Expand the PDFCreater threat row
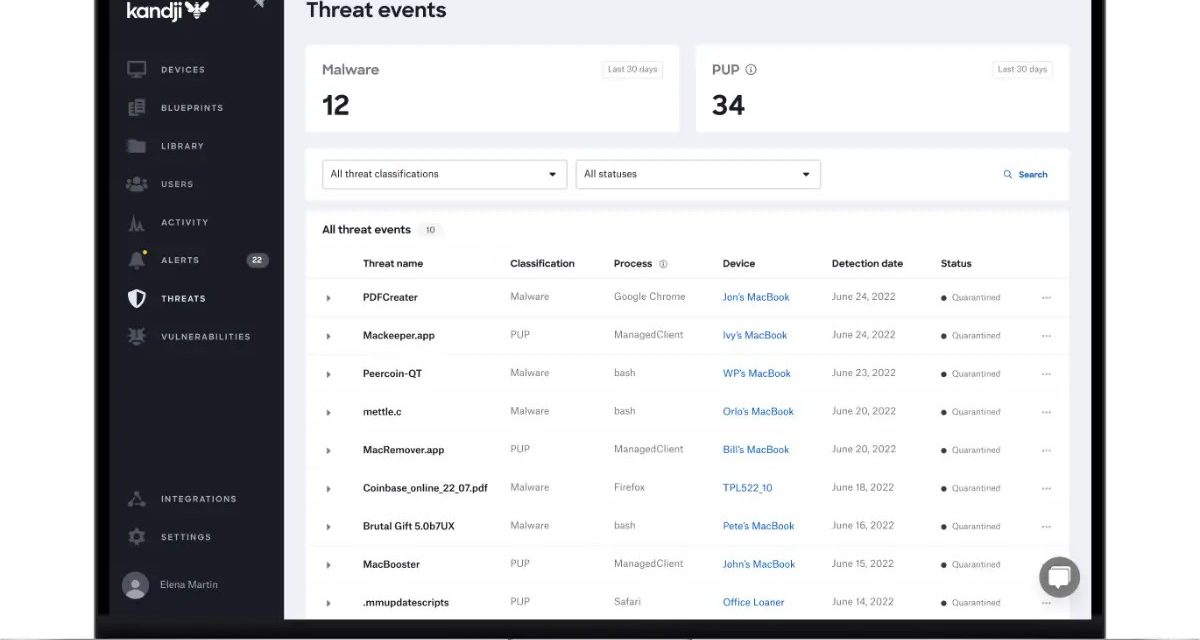Image resolution: width=1200 pixels, height=640 pixels. 328,298
